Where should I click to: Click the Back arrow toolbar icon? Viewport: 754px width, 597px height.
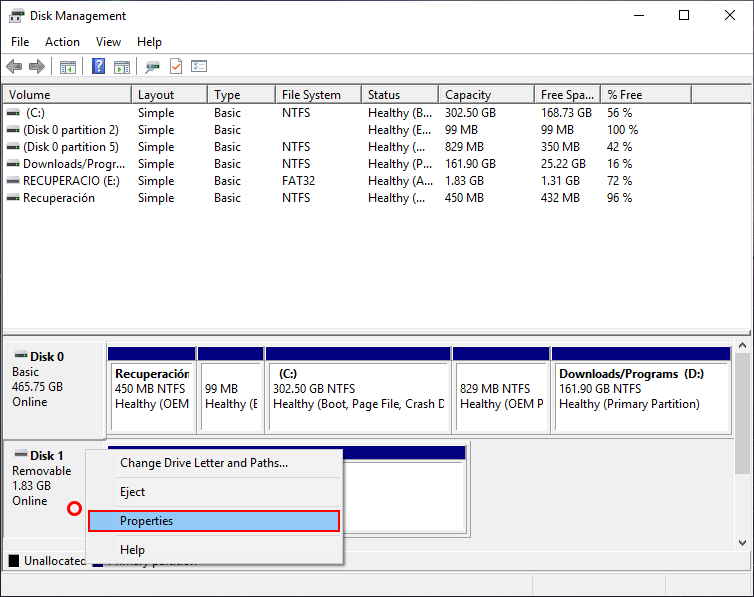coord(14,66)
